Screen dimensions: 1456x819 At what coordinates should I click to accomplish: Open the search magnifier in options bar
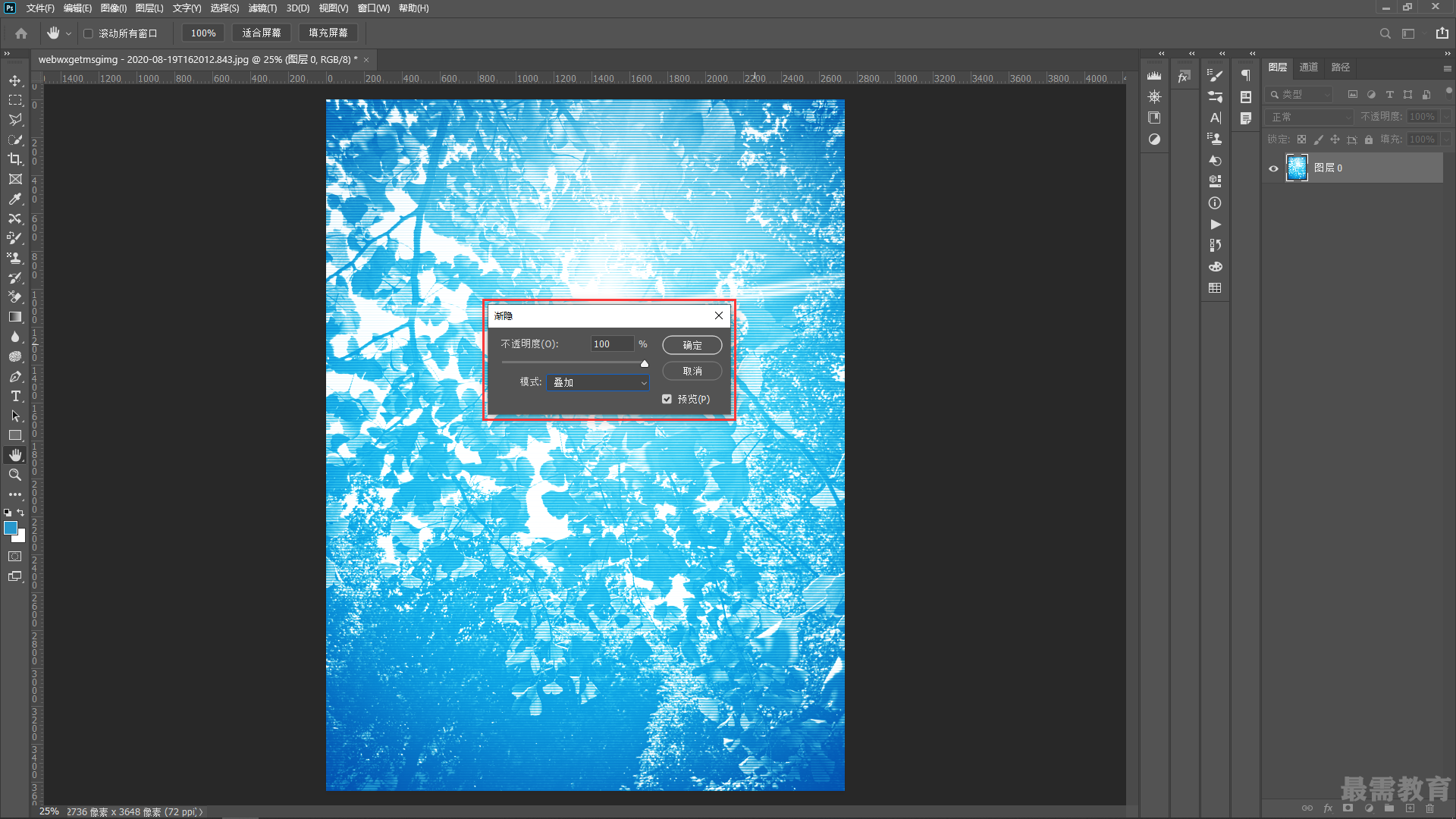1385,33
